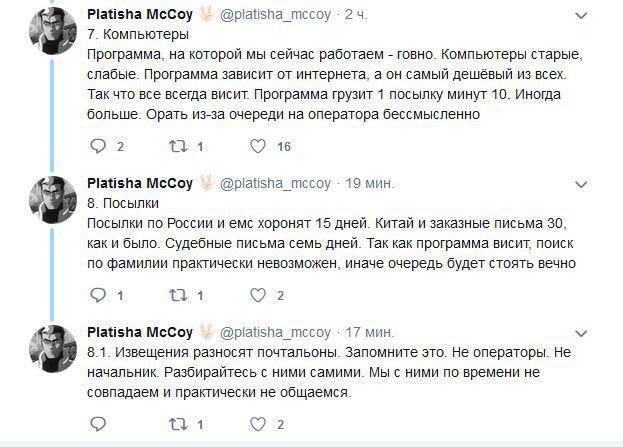Open options chevron on '7. Компьютеры' tweet
This screenshot has height=447, width=623.
582,17
